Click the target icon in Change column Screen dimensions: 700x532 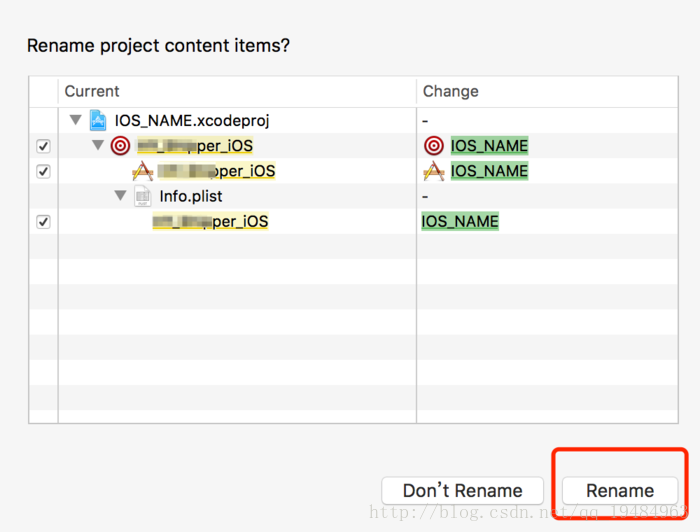[x=433, y=146]
